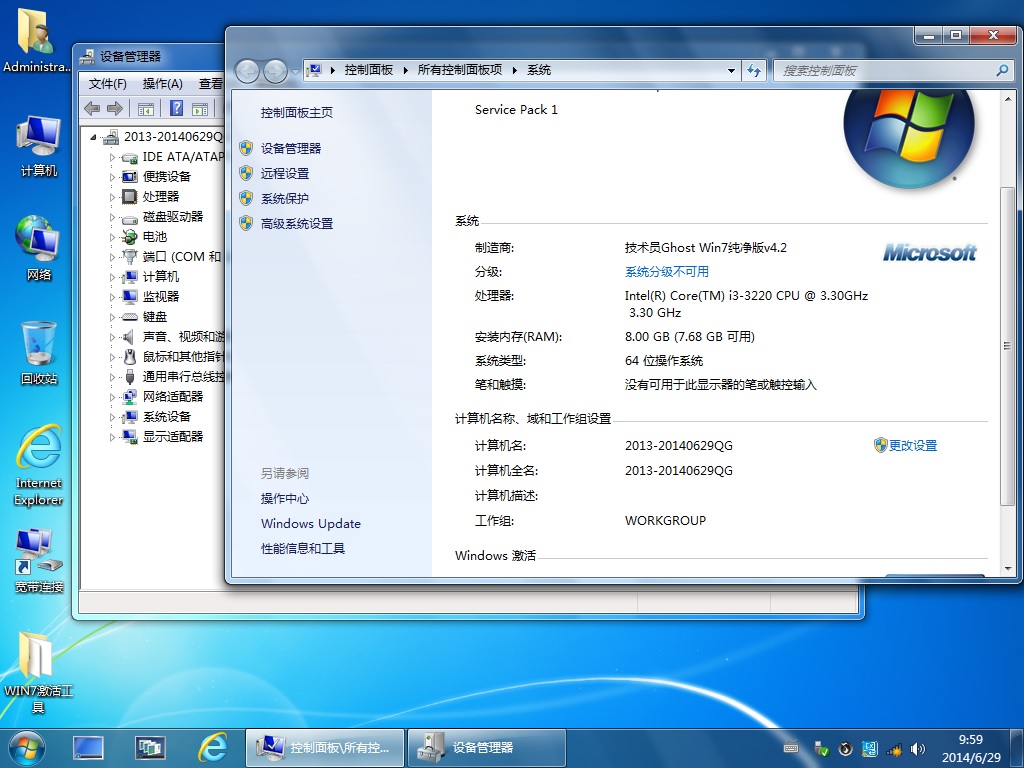The width and height of the screenshot is (1024, 768).
Task: Expand the 网络适配器 node
Action: pyautogui.click(x=112, y=397)
